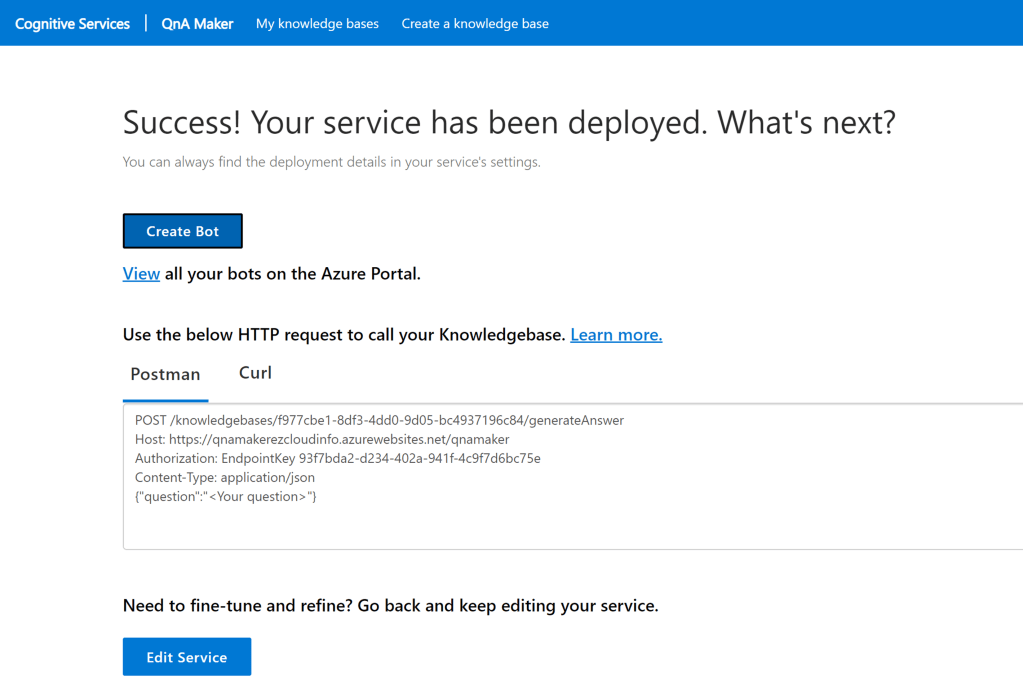1023x690 pixels.
Task: Click empty space in HTTP request box
Action: [x=600, y=525]
